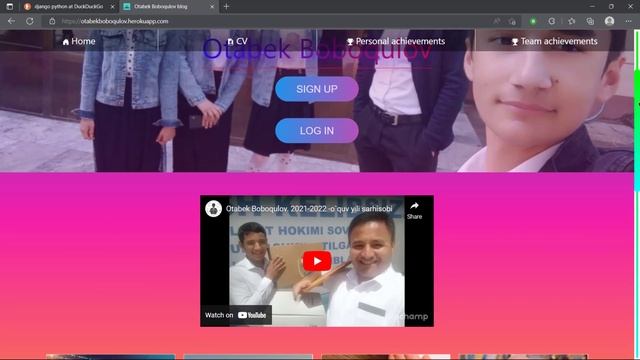The width and height of the screenshot is (640, 360).
Task: Close the Otabek Boboqulov blog tab
Action: 212,7
